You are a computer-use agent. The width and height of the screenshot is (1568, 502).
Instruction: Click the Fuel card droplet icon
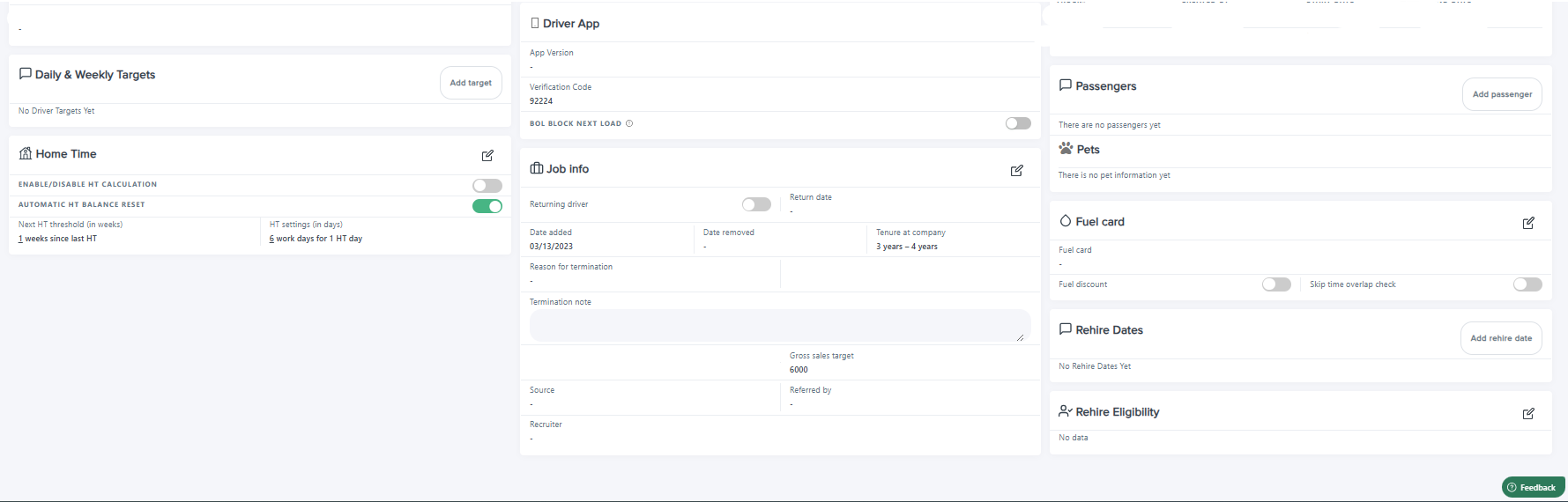pyautogui.click(x=1066, y=221)
